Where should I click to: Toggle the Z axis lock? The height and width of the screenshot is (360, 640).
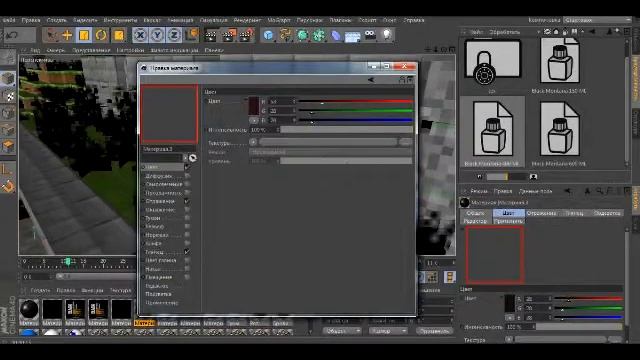[174, 36]
